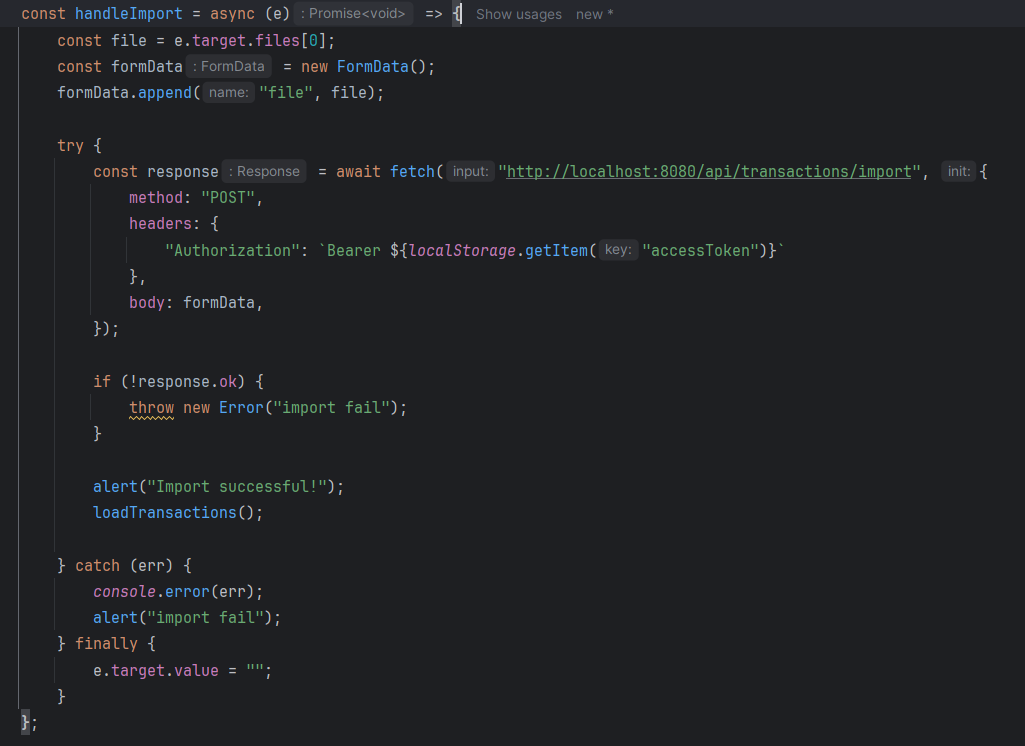Place cursor on the fetch call
The width and height of the screenshot is (1025, 746).
(x=412, y=171)
